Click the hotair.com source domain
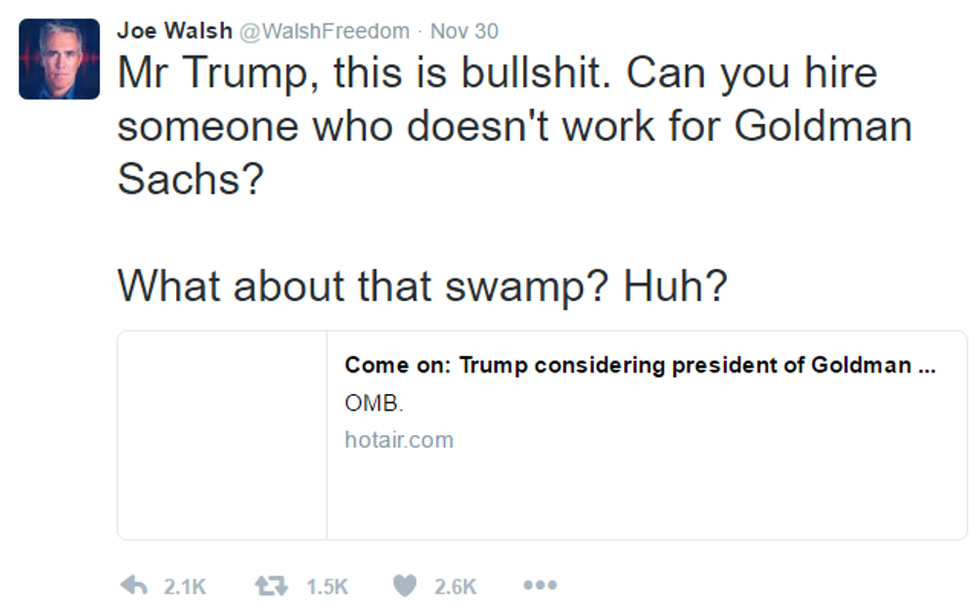Image resolution: width=980 pixels, height=611 pixels. click(x=399, y=439)
